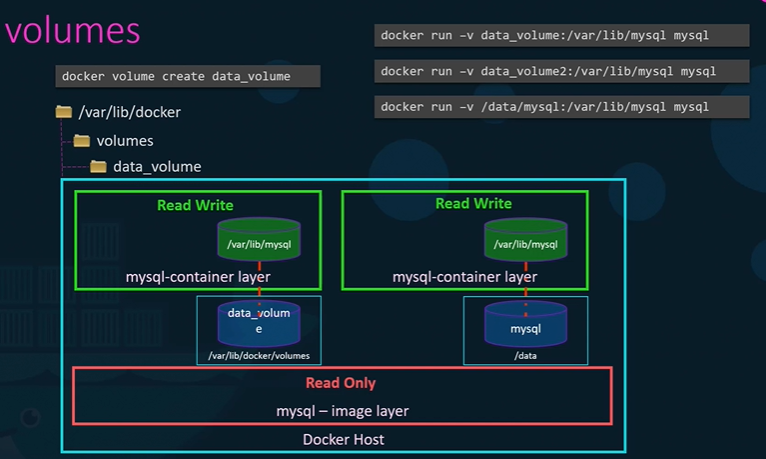Click the right 'mysql-container layer' label
Viewport: 766px width, 459px height.
click(x=465, y=277)
